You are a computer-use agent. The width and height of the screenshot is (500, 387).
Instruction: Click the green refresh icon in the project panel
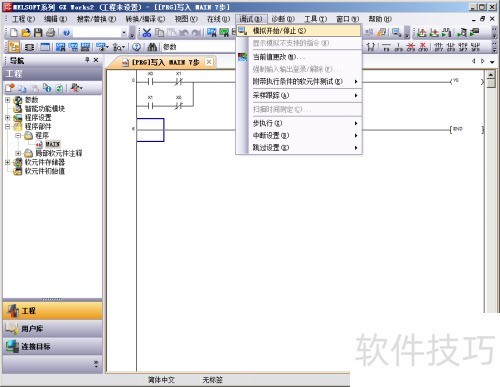pos(59,88)
